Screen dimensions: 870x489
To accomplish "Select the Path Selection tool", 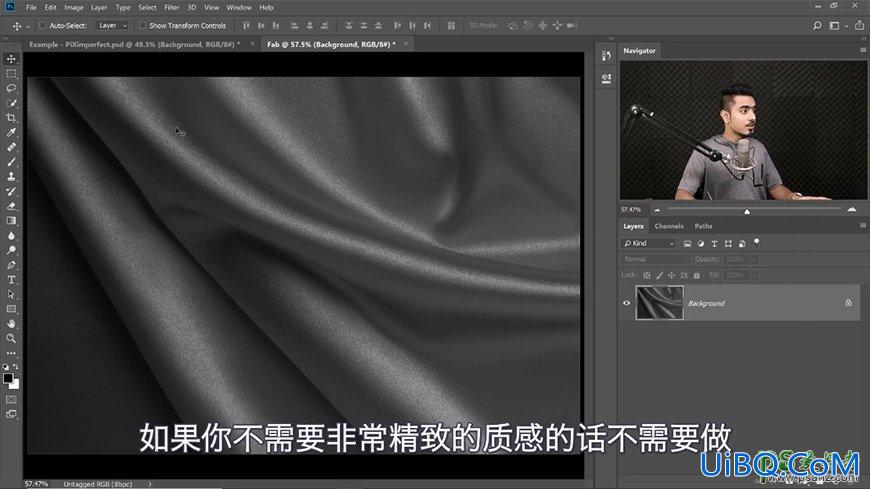I will (x=11, y=294).
